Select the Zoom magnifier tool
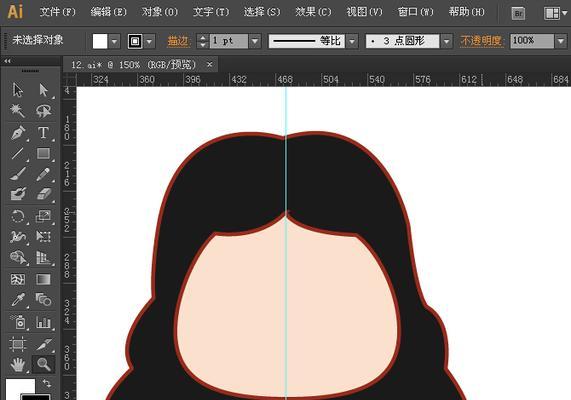Viewport: 571px width, 400px height. pos(43,364)
